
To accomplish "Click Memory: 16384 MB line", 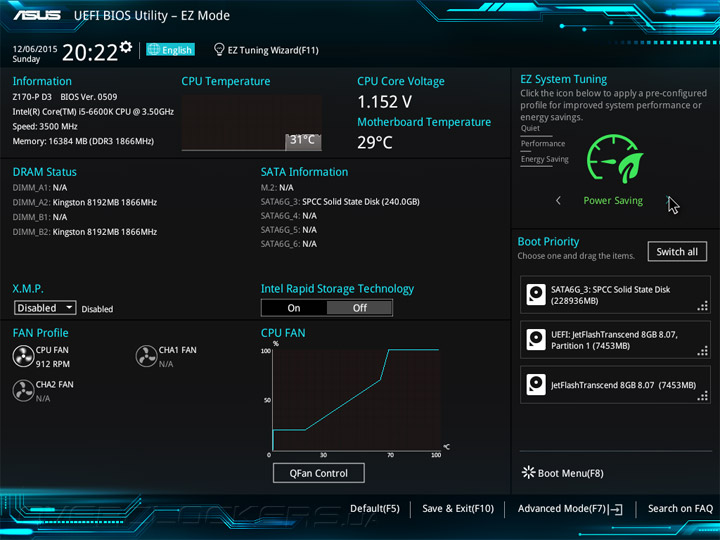I will (x=83, y=141).
